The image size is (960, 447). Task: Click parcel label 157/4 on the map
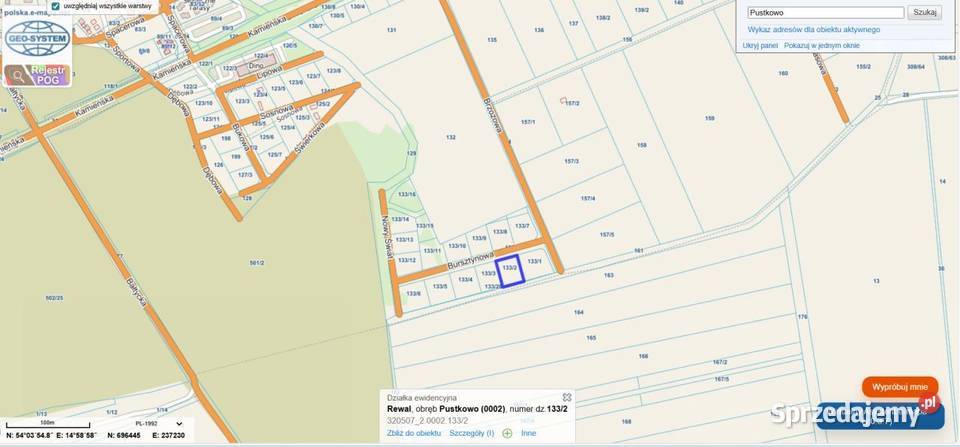point(588,198)
